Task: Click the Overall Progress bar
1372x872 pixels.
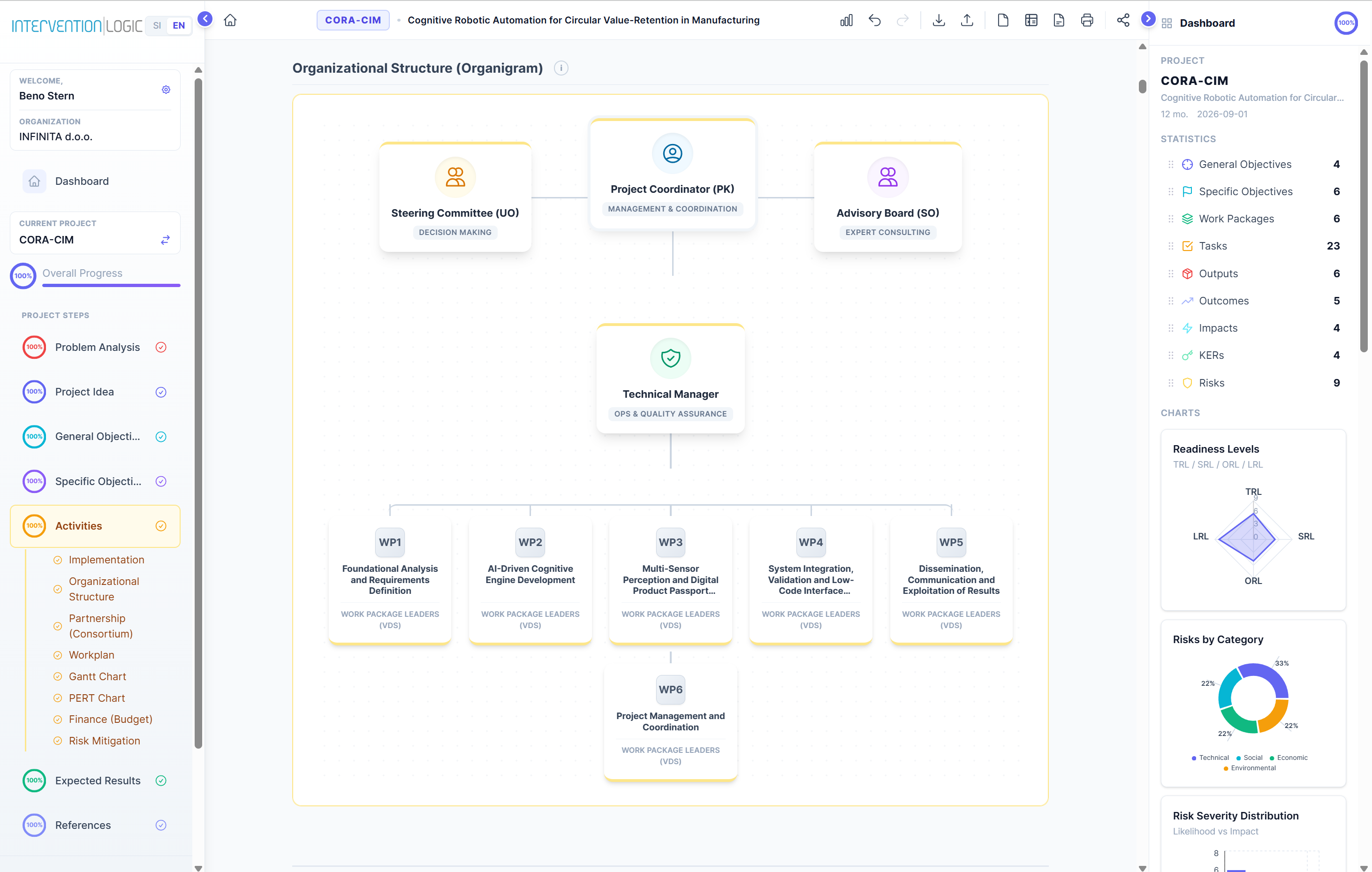Action: tap(111, 285)
